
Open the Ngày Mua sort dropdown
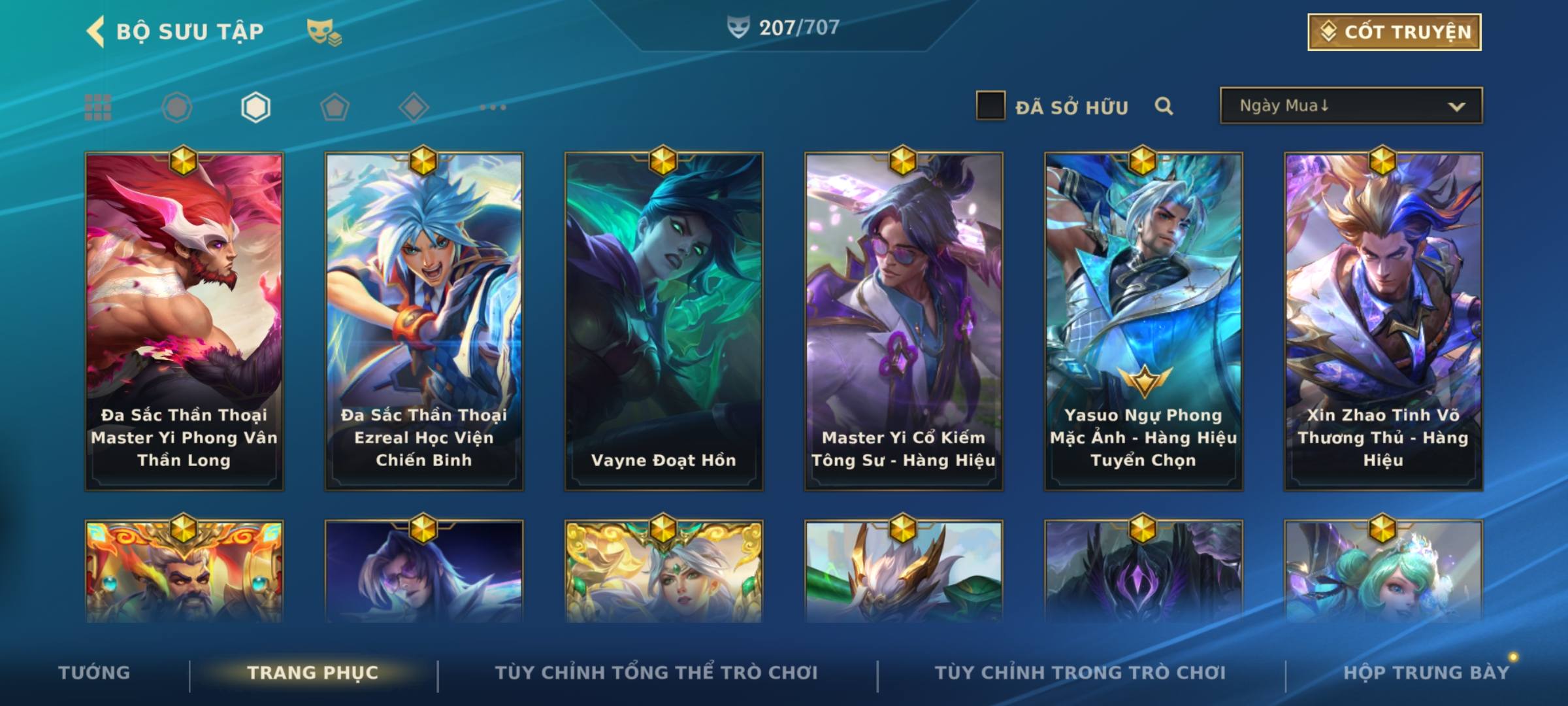click(x=1351, y=105)
